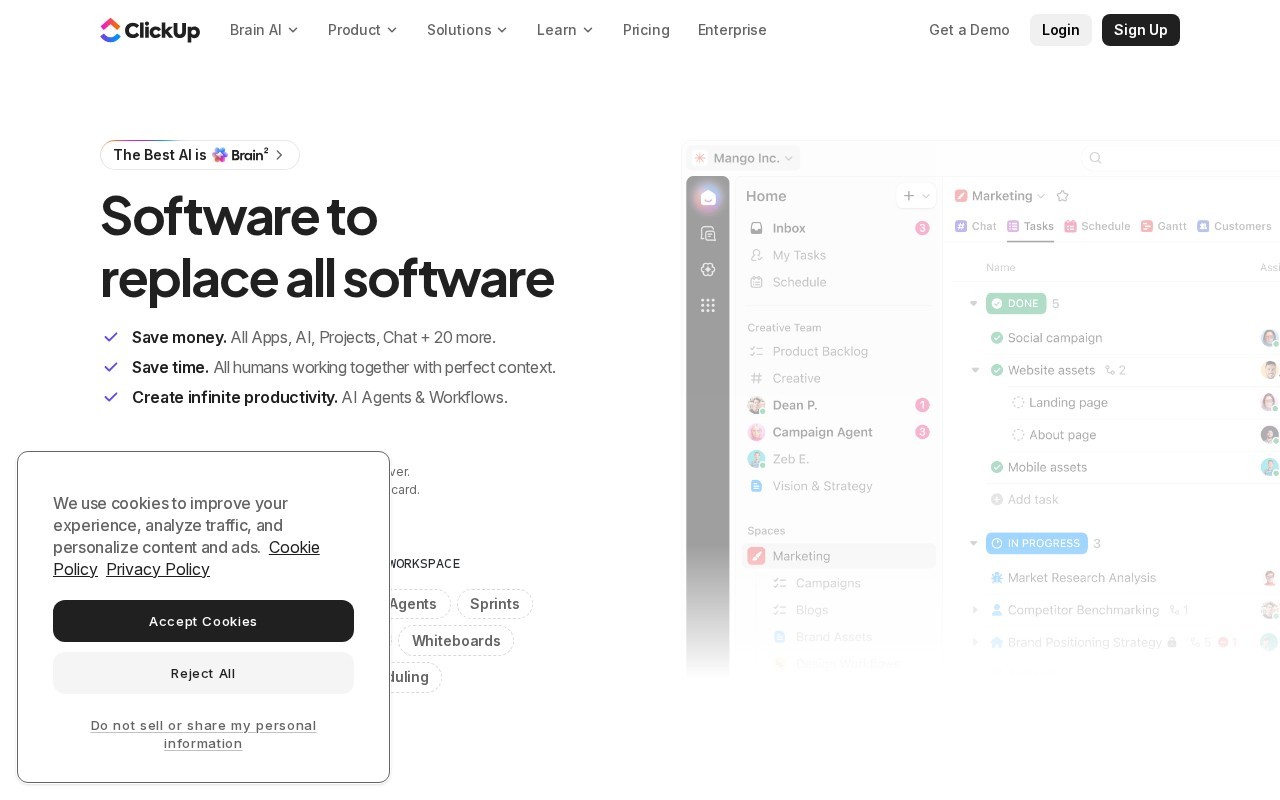Image resolution: width=1280 pixels, height=800 pixels.
Task: Open the dropdown arrow beside Marketing title
Action: pyautogui.click(x=1042, y=196)
